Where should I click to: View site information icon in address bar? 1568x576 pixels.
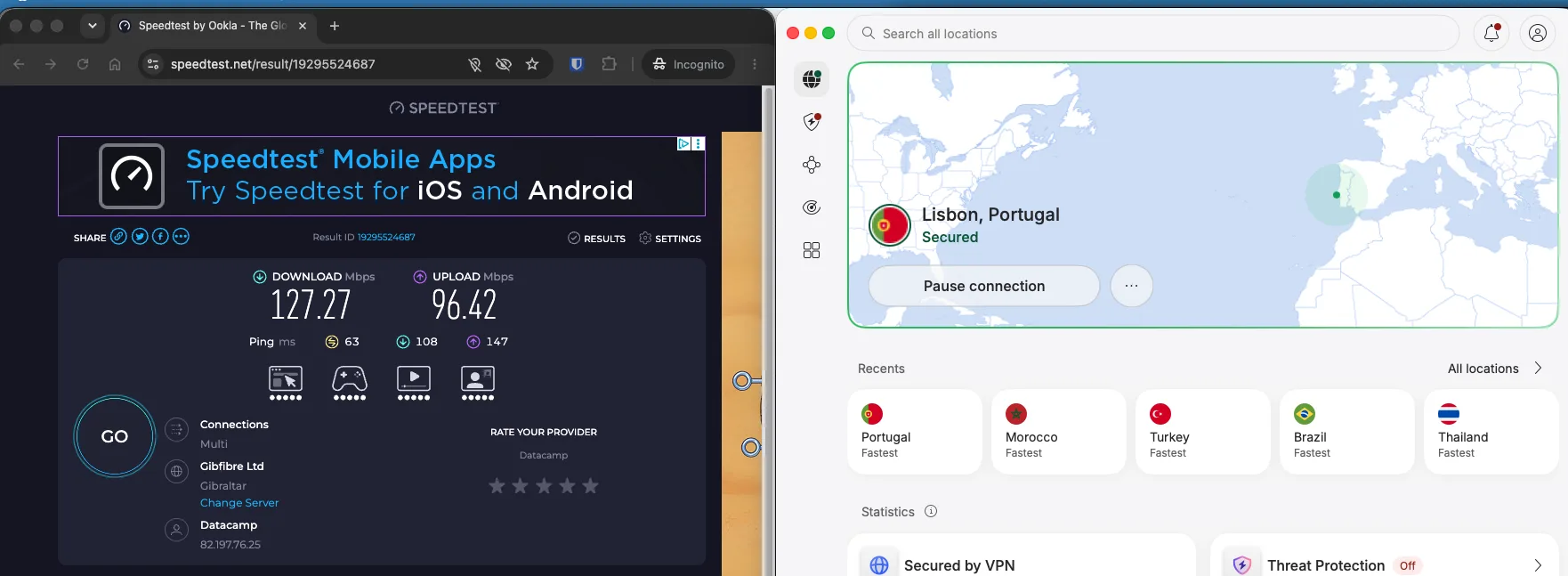click(x=153, y=64)
